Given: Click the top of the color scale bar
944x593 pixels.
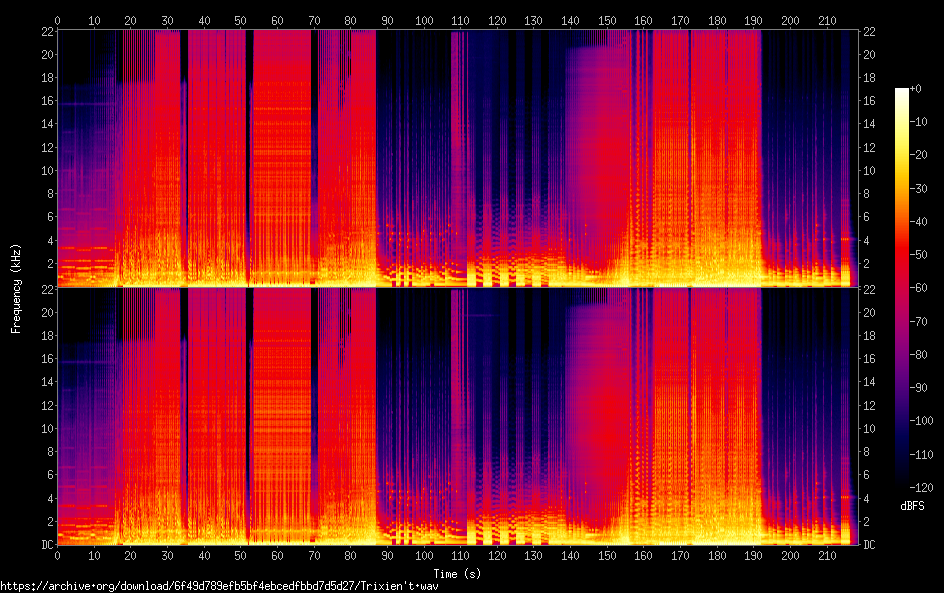Looking at the screenshot, I should coord(902,92).
